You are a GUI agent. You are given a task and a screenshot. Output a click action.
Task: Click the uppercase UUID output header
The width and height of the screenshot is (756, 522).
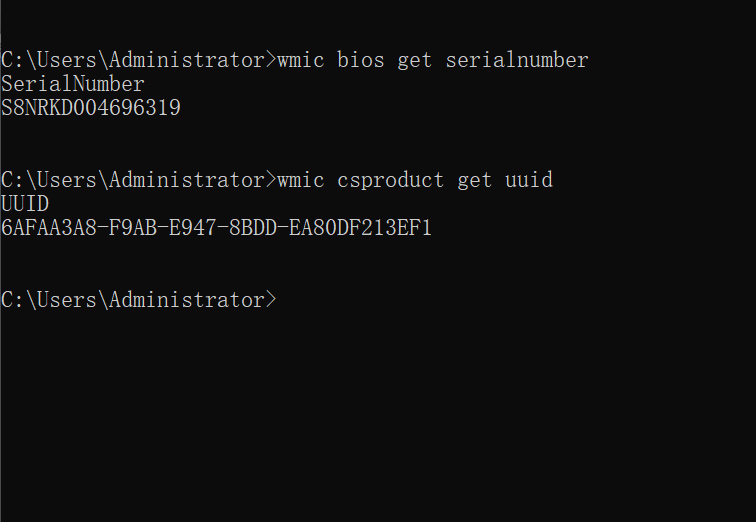[x=25, y=204]
